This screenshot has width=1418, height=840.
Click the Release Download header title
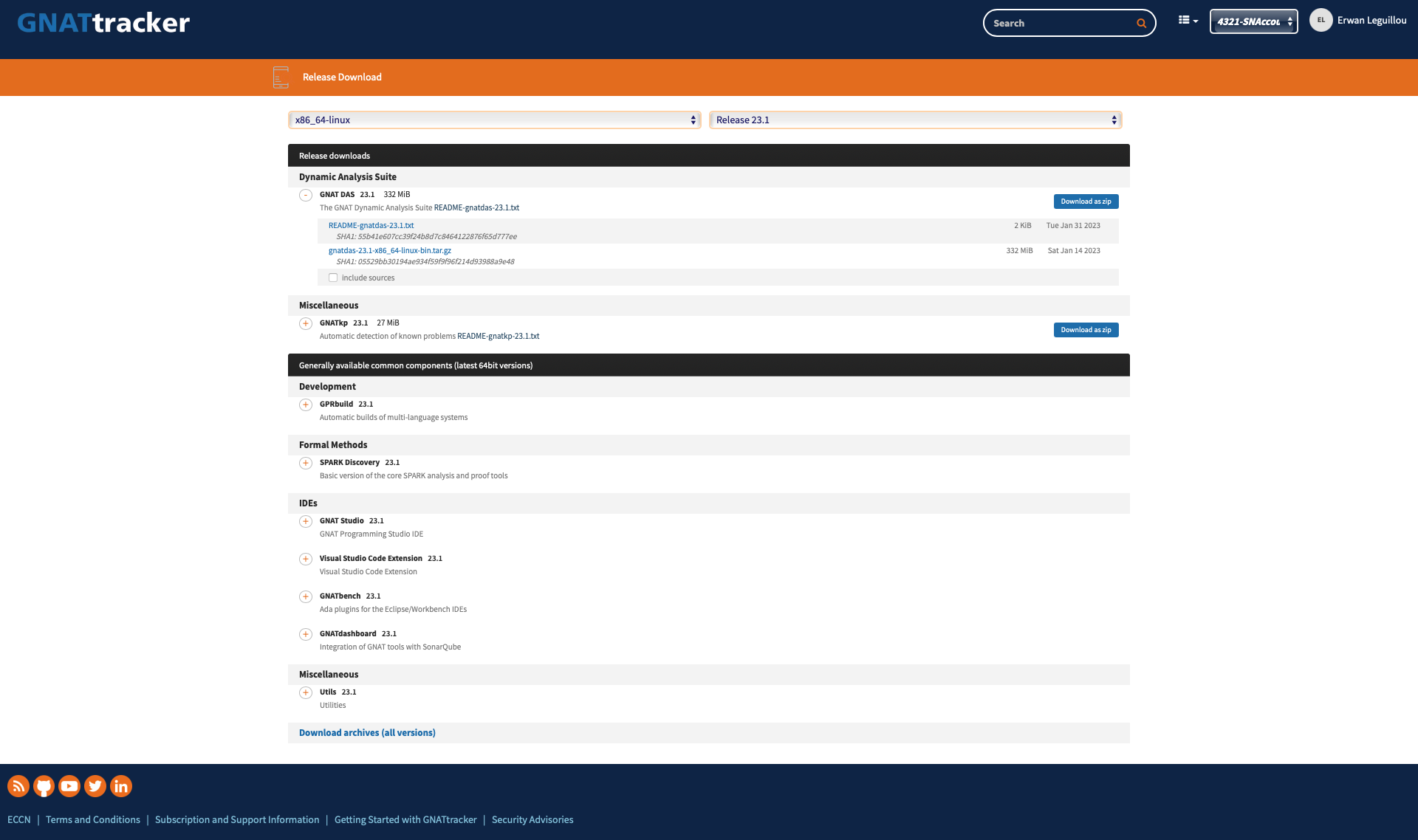[342, 77]
